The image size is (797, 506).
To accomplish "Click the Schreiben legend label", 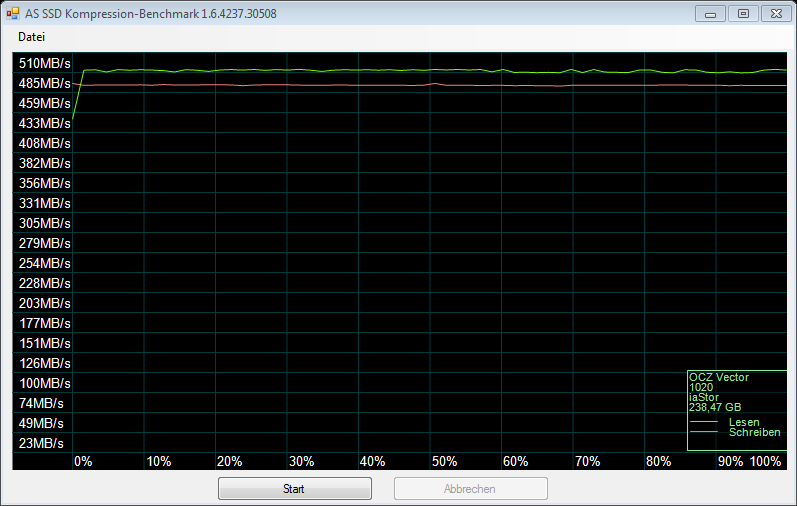I will pos(755,432).
